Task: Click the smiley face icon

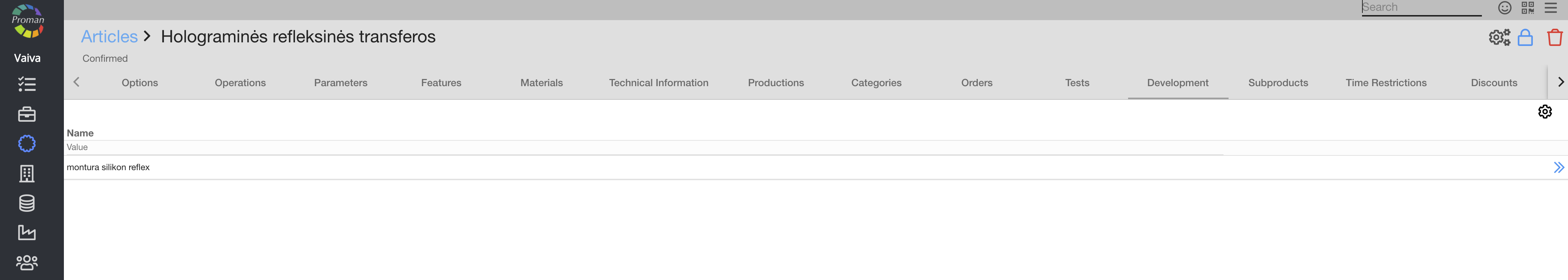Action: tap(1504, 8)
